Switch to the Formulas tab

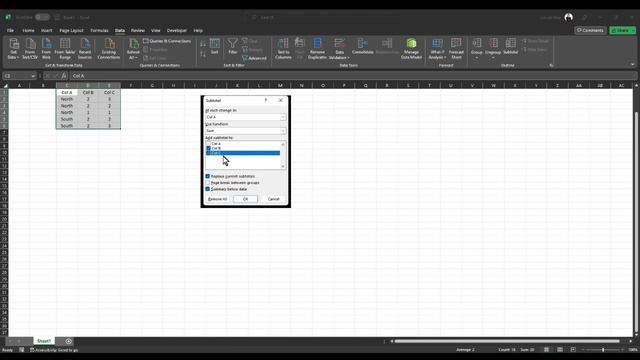(99, 31)
